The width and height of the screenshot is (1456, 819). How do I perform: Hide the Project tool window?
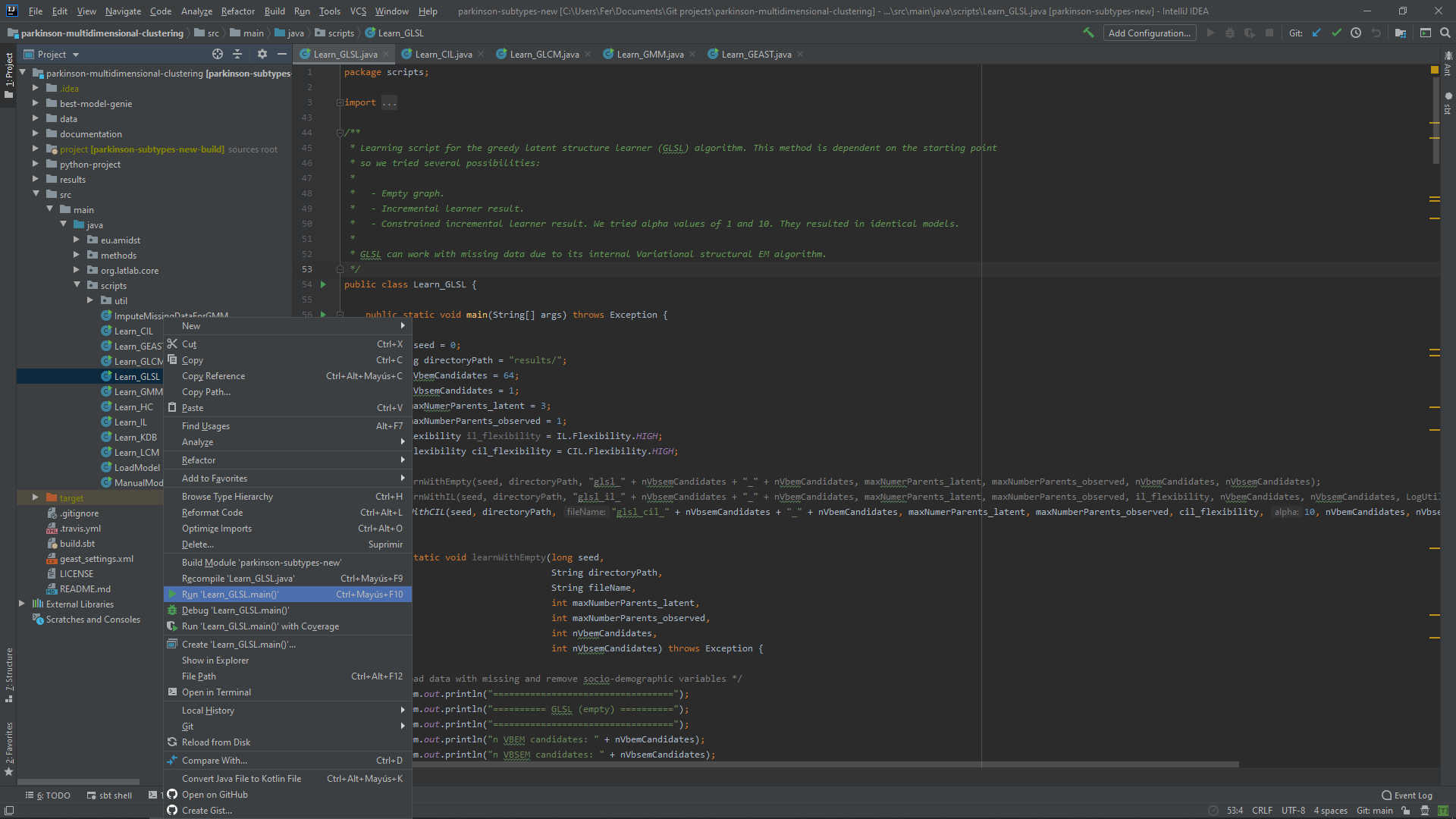[x=281, y=54]
